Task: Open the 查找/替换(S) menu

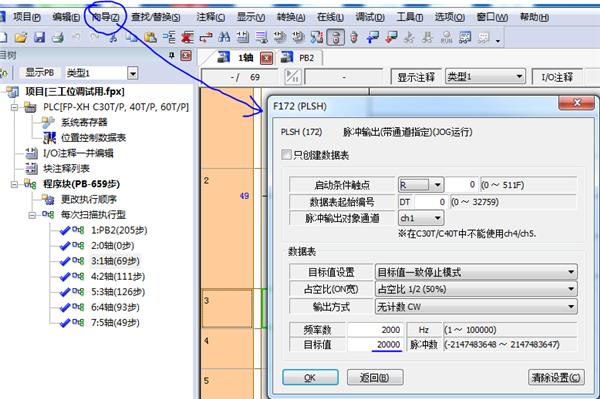Action: click(155, 17)
